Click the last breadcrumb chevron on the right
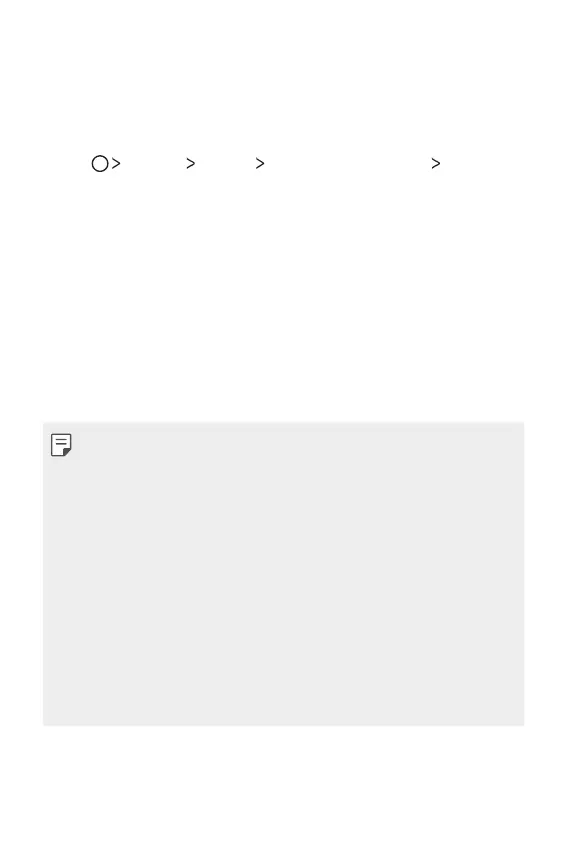The width and height of the screenshot is (567, 850). (x=435, y=163)
